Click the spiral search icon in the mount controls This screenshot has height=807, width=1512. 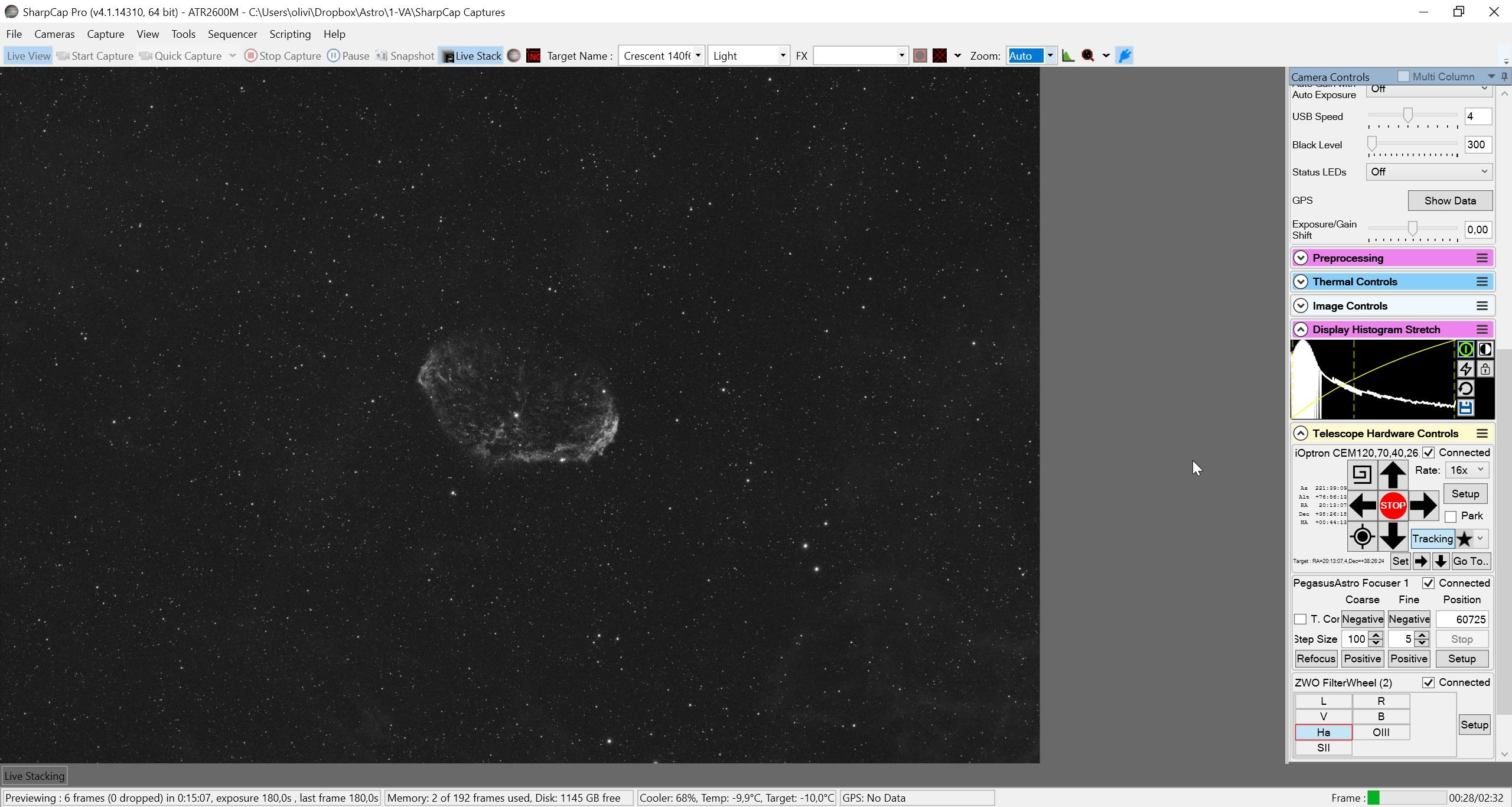(x=1362, y=475)
